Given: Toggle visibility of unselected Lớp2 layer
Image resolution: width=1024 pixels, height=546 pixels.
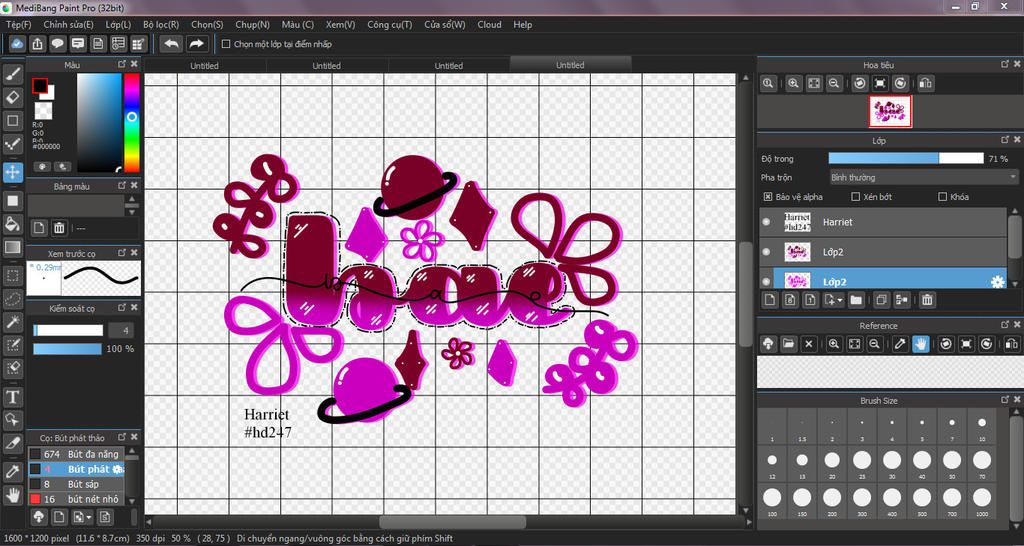Looking at the screenshot, I should pyautogui.click(x=766, y=251).
